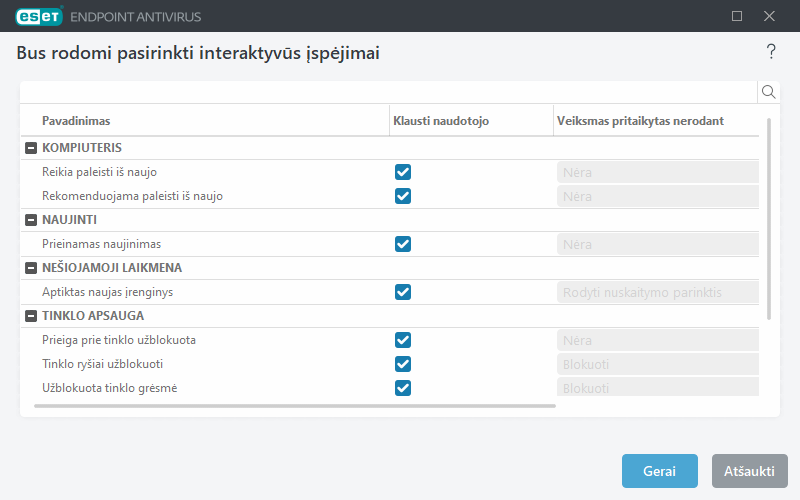Click the TINKLO APSAUGA group label
The width and height of the screenshot is (800, 500).
pyautogui.click(x=93, y=316)
